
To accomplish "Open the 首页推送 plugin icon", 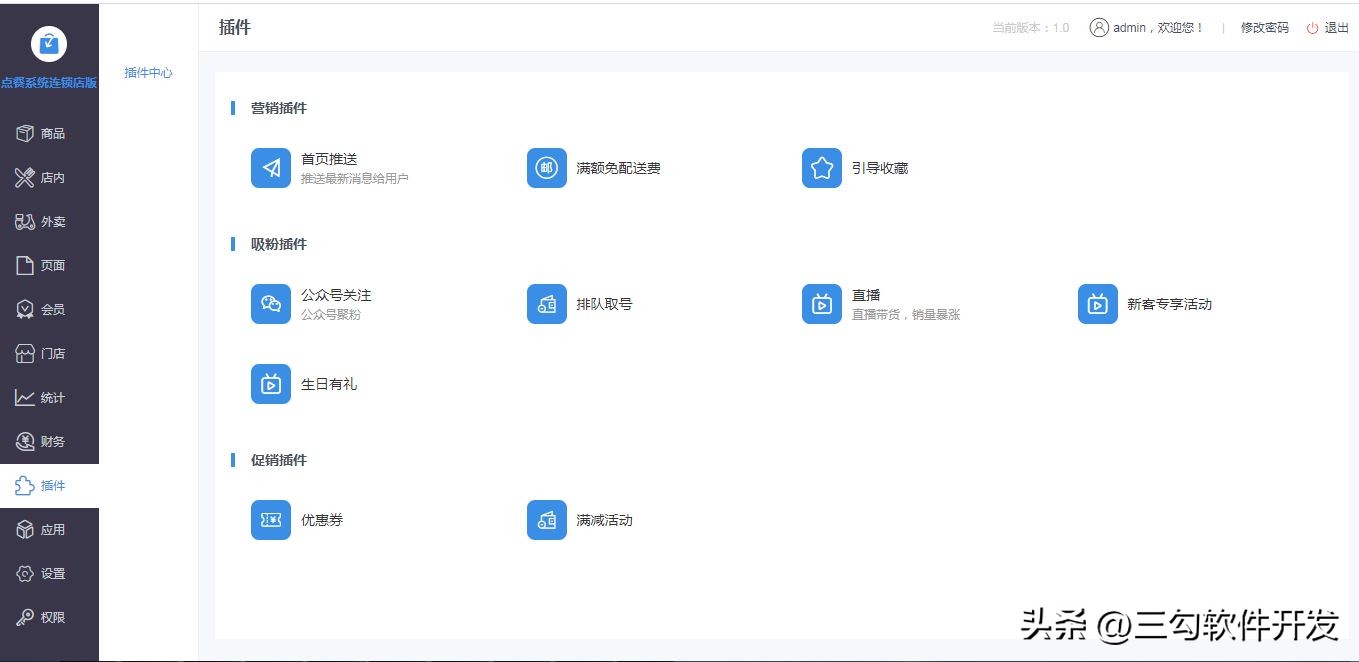I will 270,167.
